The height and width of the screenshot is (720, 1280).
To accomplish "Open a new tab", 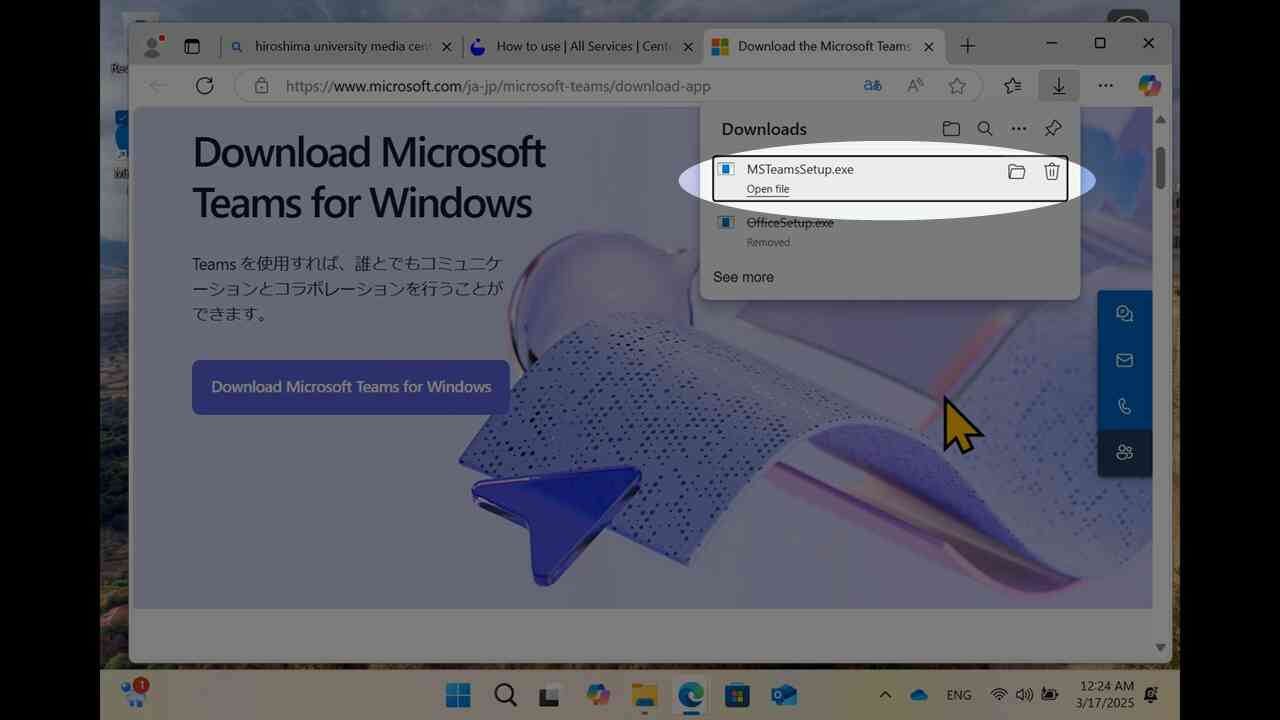I will (x=967, y=46).
